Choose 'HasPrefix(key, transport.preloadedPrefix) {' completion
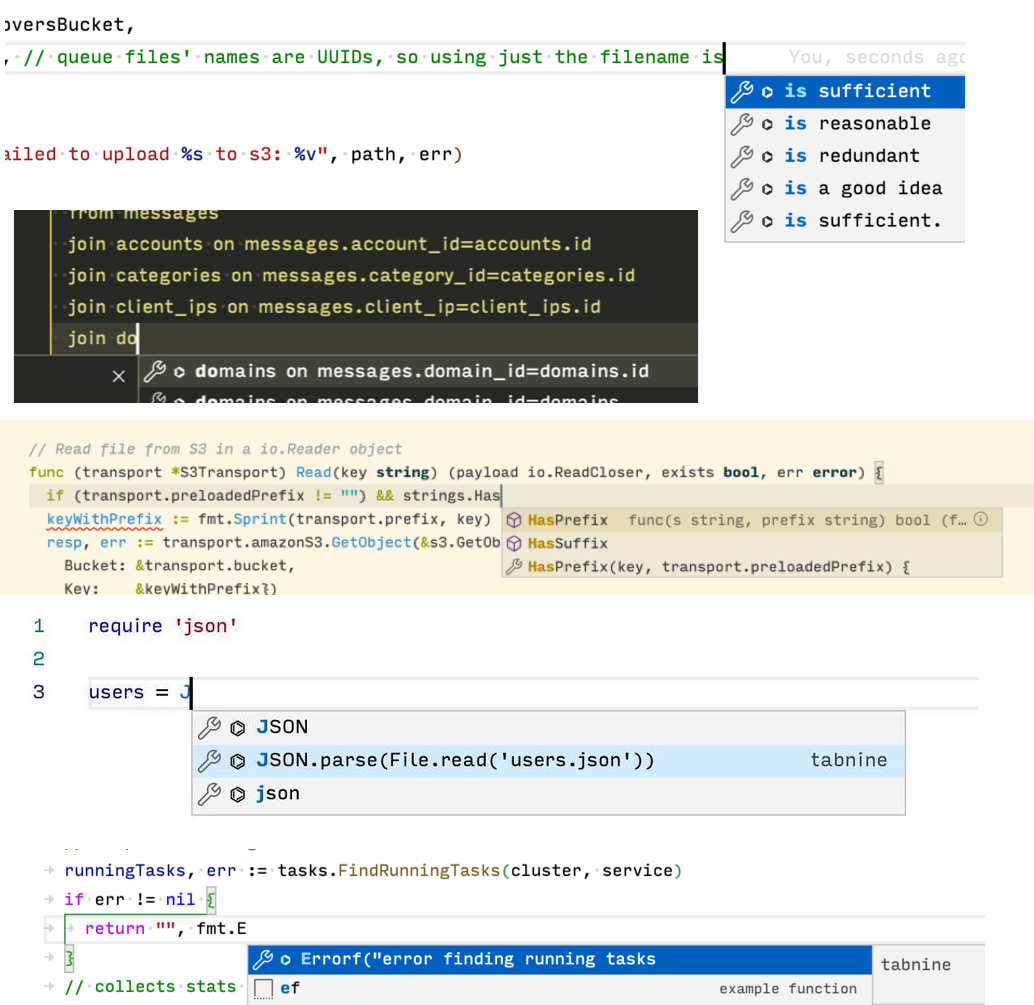Screen dimensions: 1034x1005 [x=752, y=566]
